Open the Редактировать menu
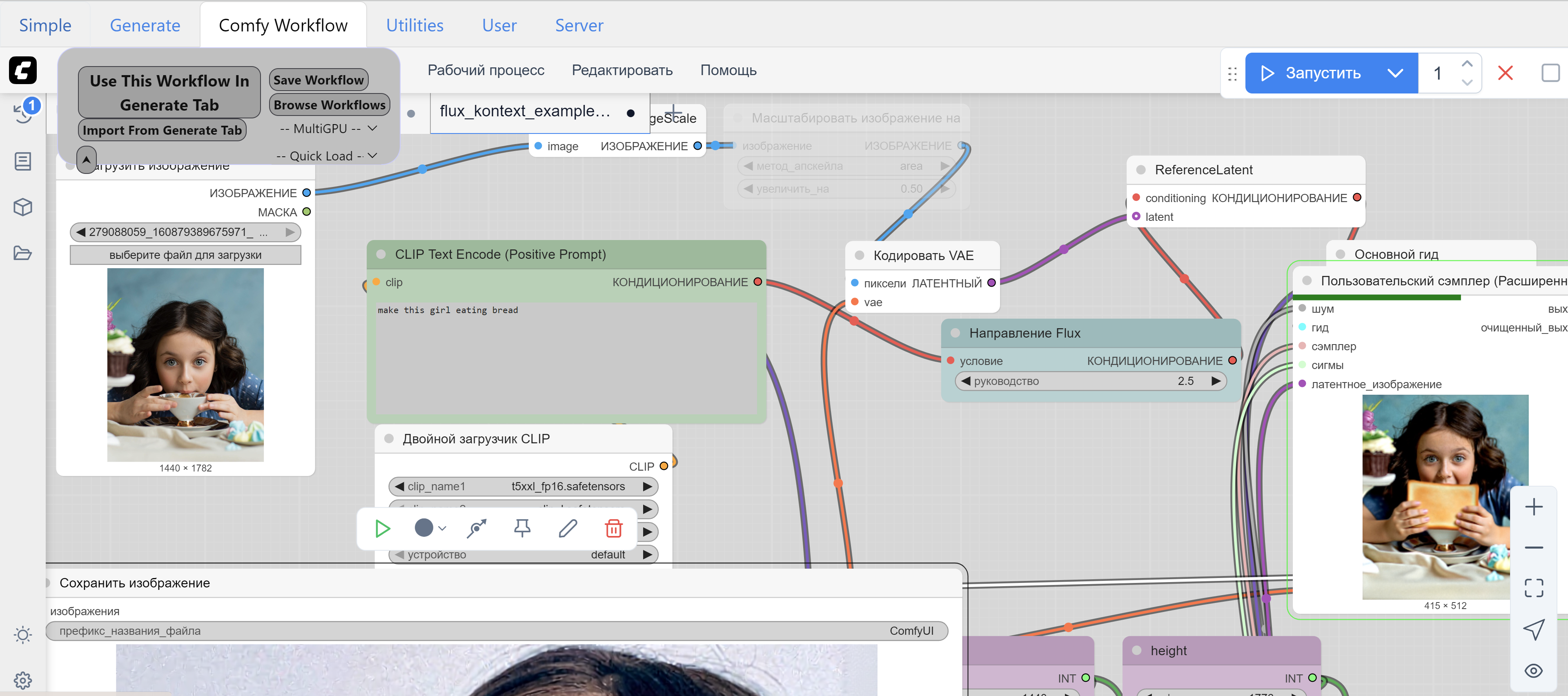The height and width of the screenshot is (696, 1568). (x=621, y=70)
